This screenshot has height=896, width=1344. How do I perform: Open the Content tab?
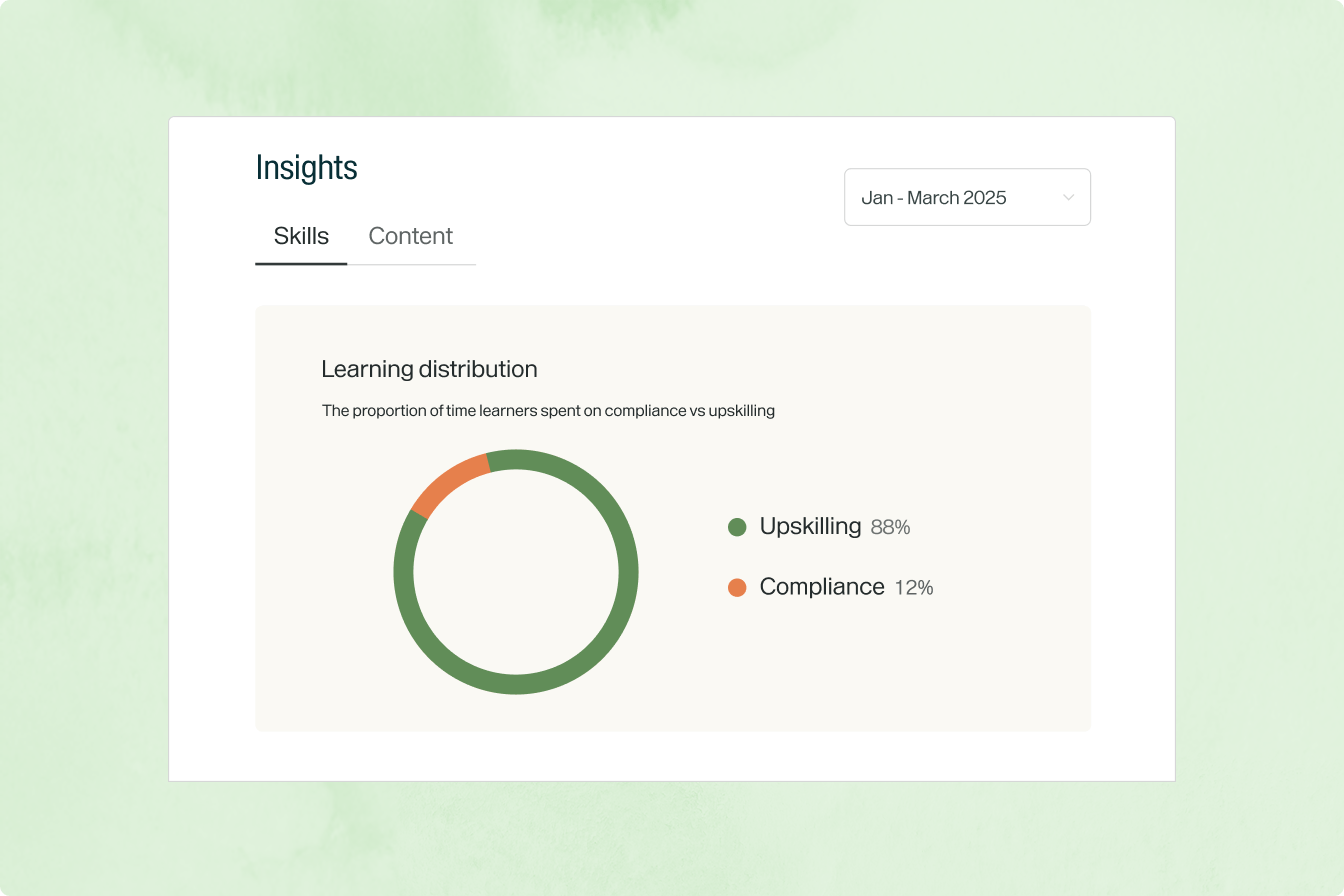[410, 236]
